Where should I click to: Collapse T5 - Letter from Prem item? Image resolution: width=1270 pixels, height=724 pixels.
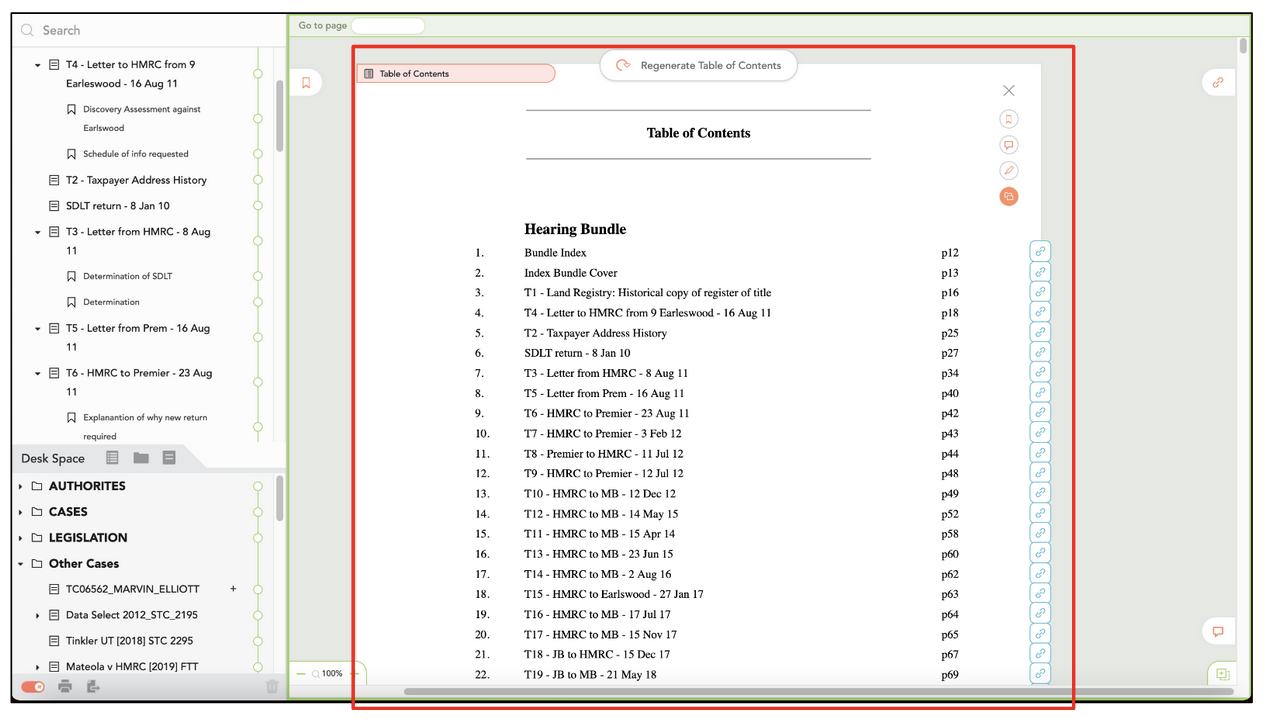[x=38, y=328]
